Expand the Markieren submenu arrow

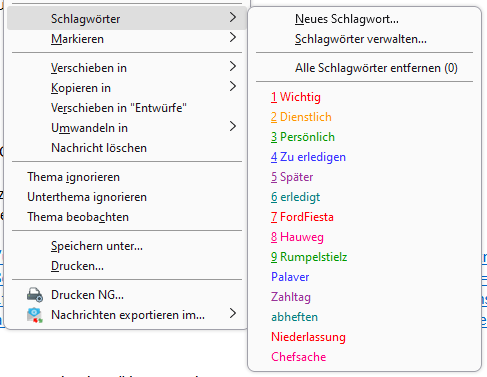233,37
